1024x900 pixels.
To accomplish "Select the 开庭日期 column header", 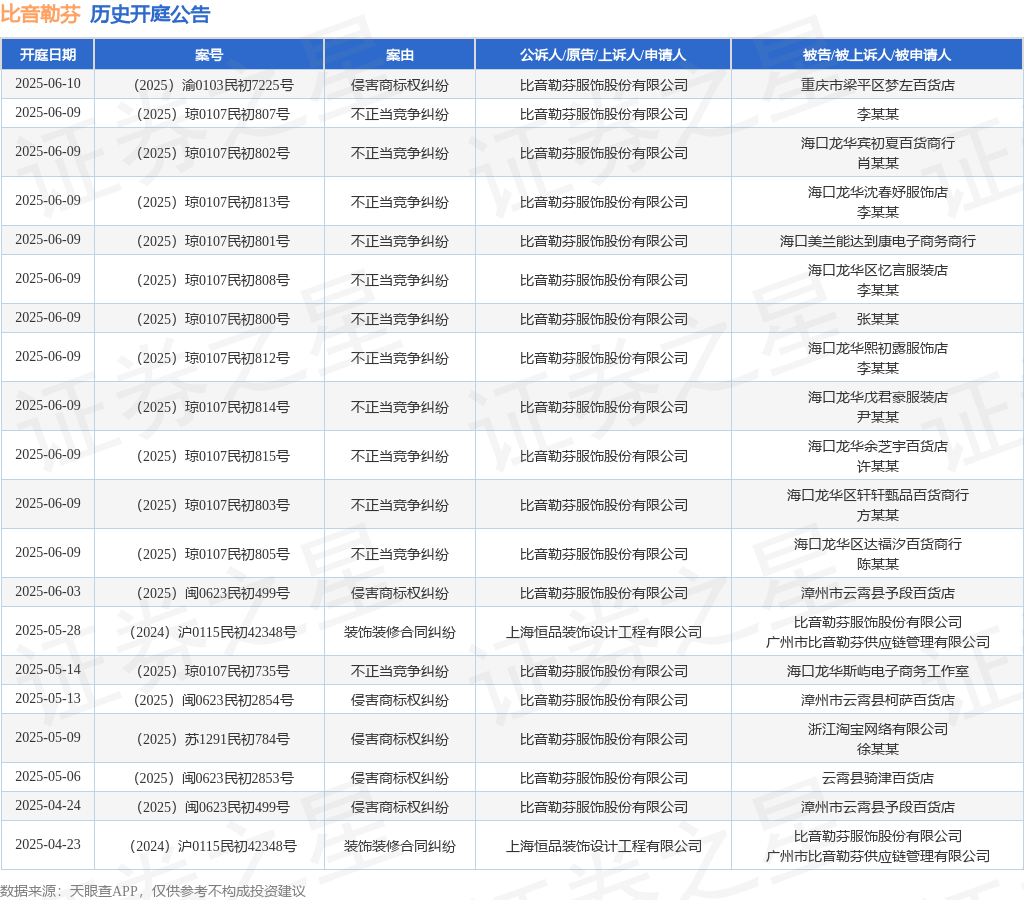I will coord(48,55).
